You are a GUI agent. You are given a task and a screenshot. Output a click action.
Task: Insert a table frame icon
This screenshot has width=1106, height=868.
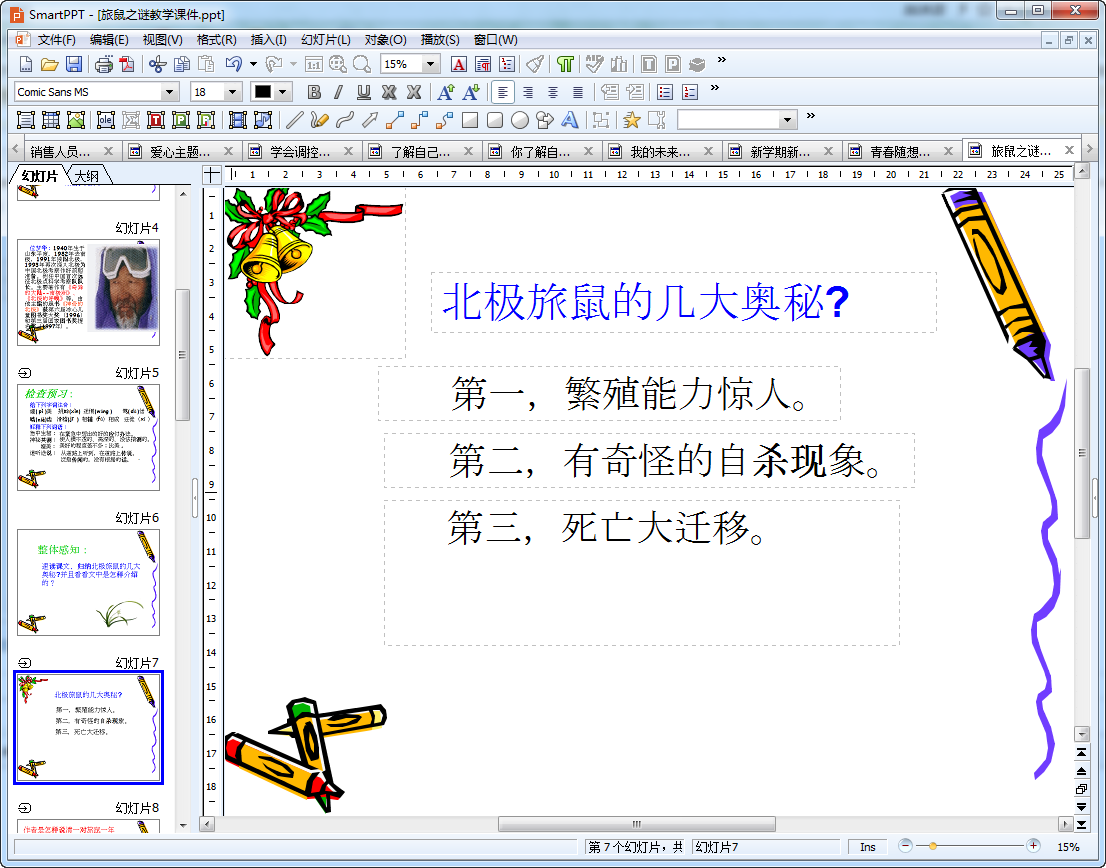click(x=51, y=120)
